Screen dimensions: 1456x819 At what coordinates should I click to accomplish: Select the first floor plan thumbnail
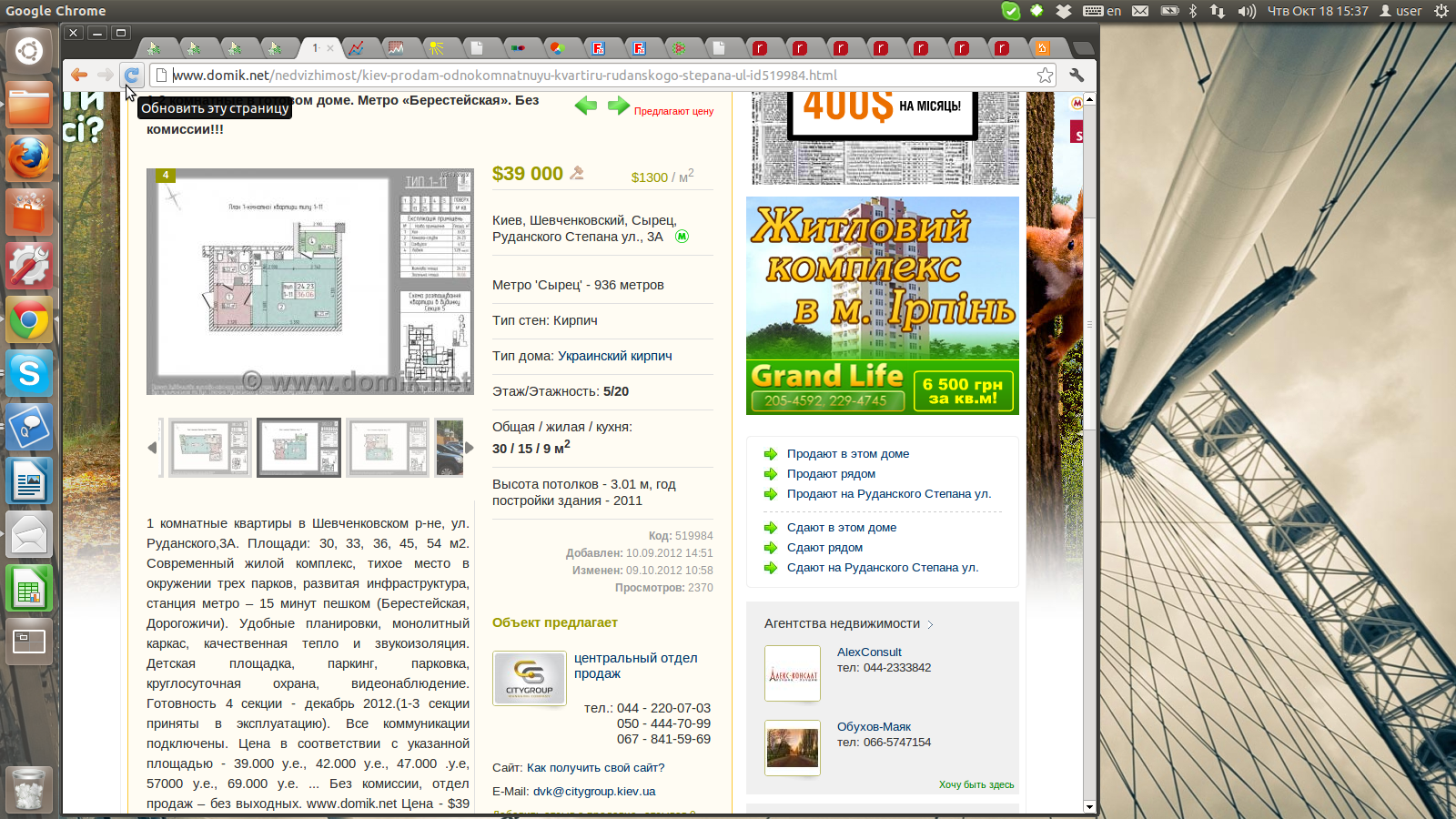coord(210,447)
